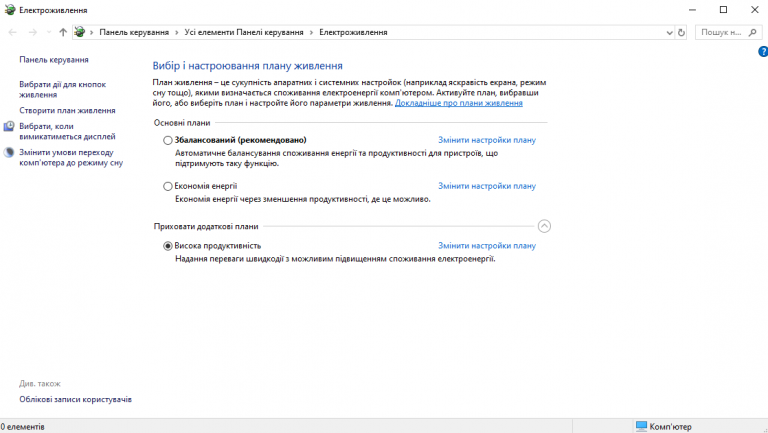Viewport: 768px width, 433px height.
Task: Click the sleep moon icon in sidebar
Action: pyautogui.click(x=9, y=152)
